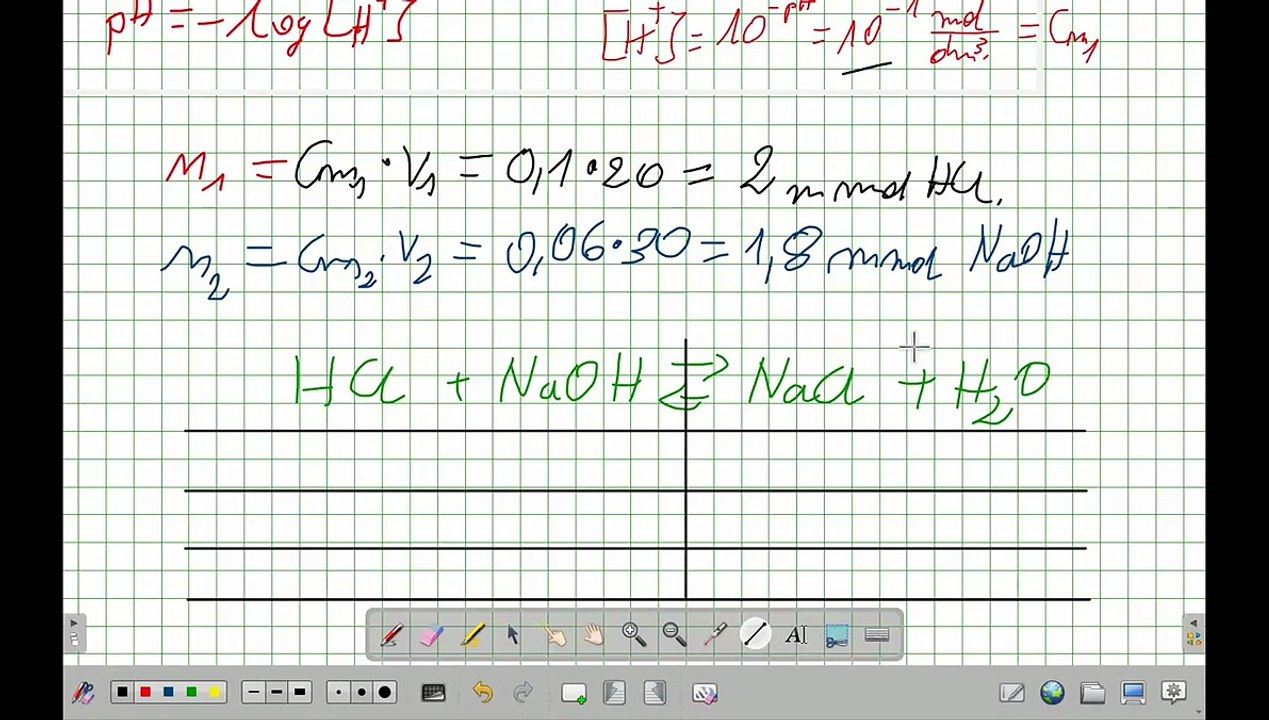Image resolution: width=1269 pixels, height=720 pixels.
Task: Select the Pen drawing tool
Action: point(391,635)
